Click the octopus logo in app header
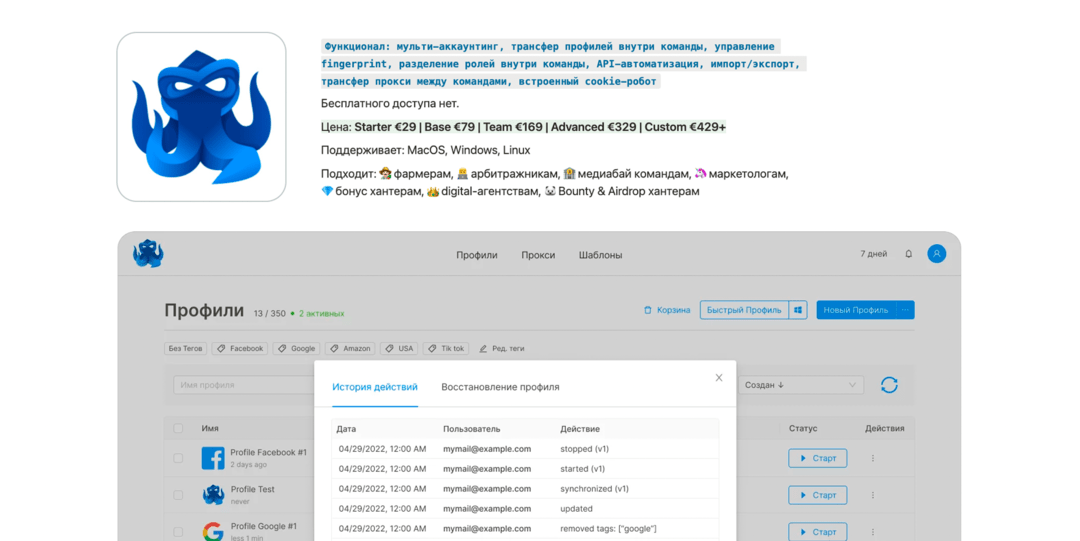The height and width of the screenshot is (541, 1080). point(148,254)
